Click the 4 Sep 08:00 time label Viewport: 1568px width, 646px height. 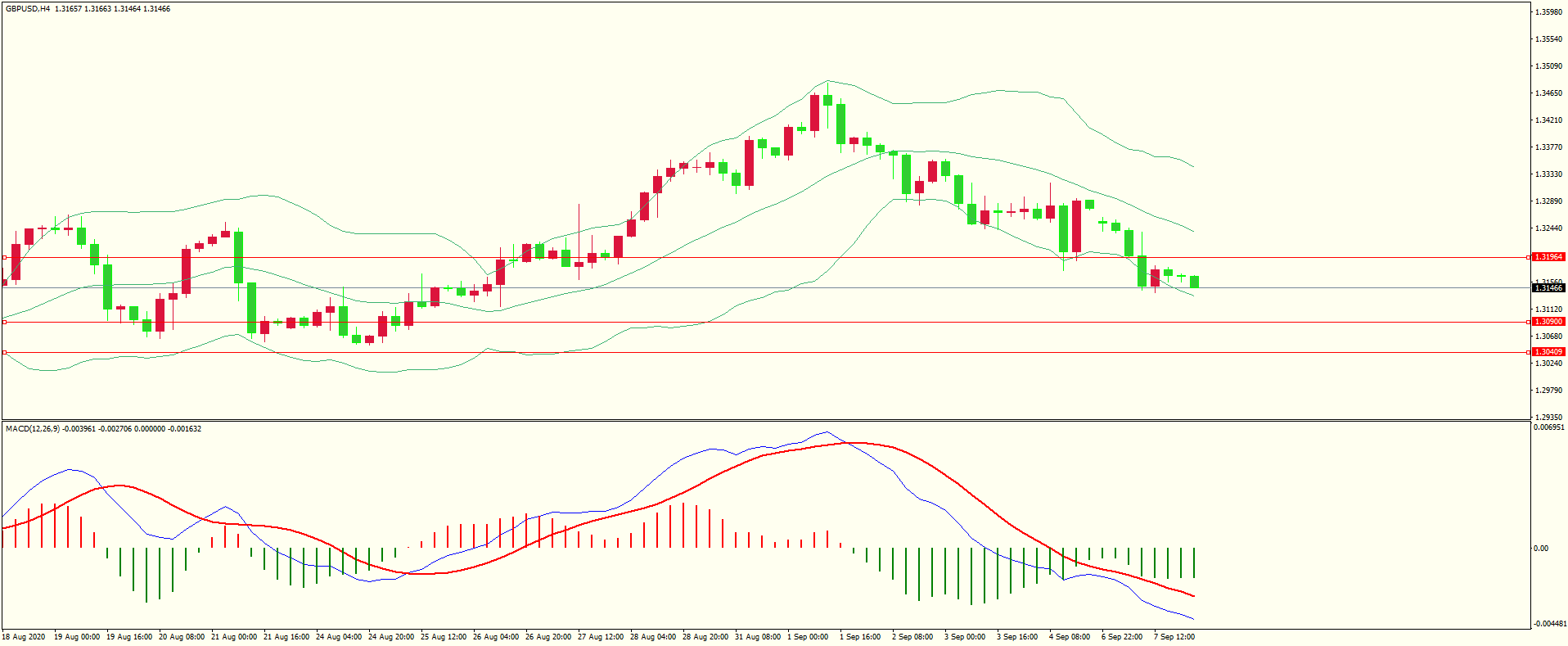1070,637
